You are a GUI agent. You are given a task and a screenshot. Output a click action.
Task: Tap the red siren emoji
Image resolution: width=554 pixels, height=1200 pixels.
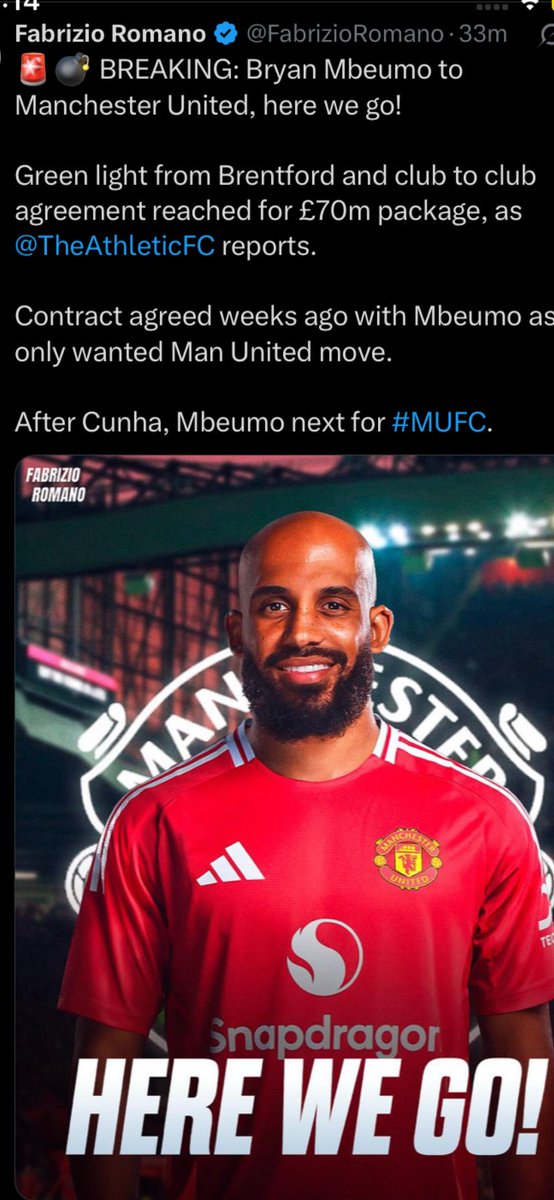[33, 72]
